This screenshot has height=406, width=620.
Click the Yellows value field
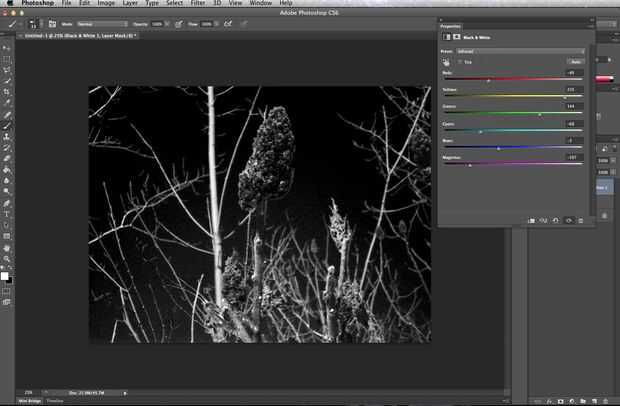point(574,90)
